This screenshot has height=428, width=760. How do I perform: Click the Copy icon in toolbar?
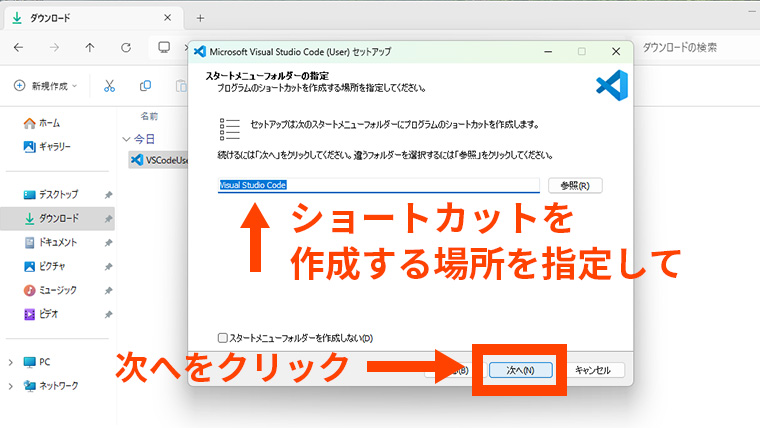pos(146,86)
